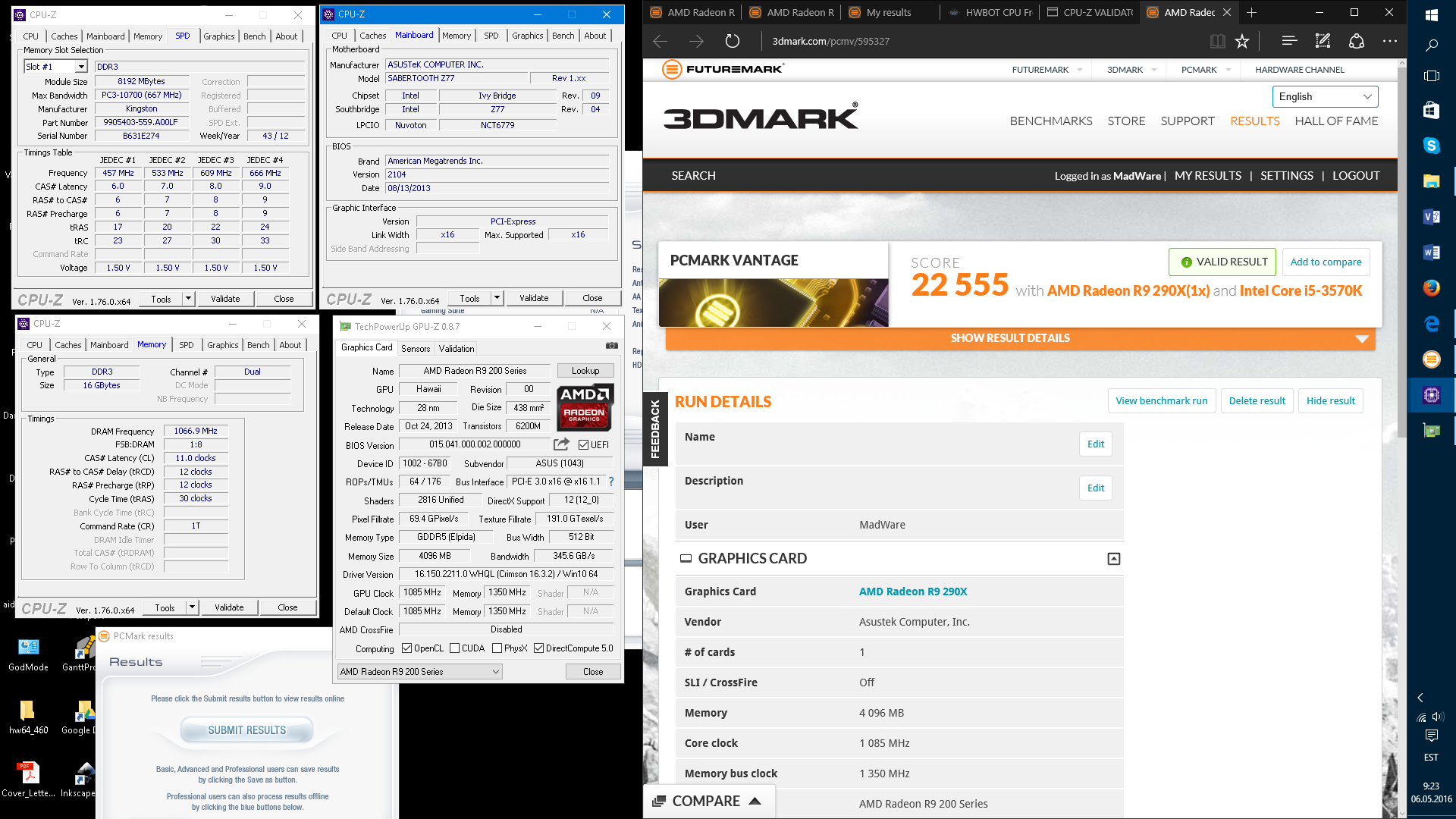Open a new browser tab
The width and height of the screenshot is (1456, 819).
[1252, 12]
